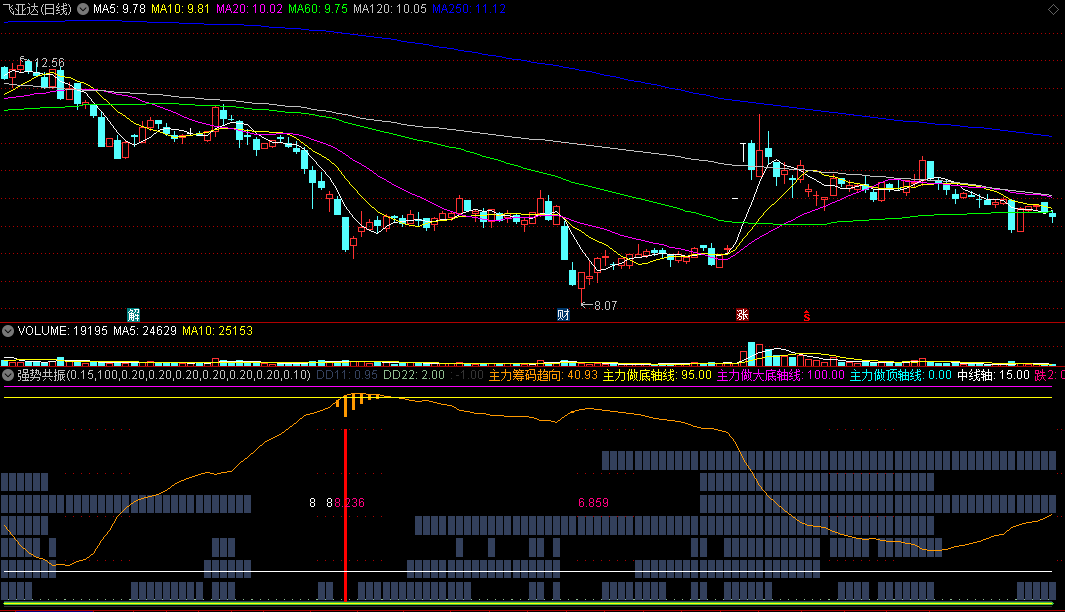Click the stock title 飞亚达(日线)
Image resolution: width=1065 pixels, height=612 pixels.
[x=37, y=9]
